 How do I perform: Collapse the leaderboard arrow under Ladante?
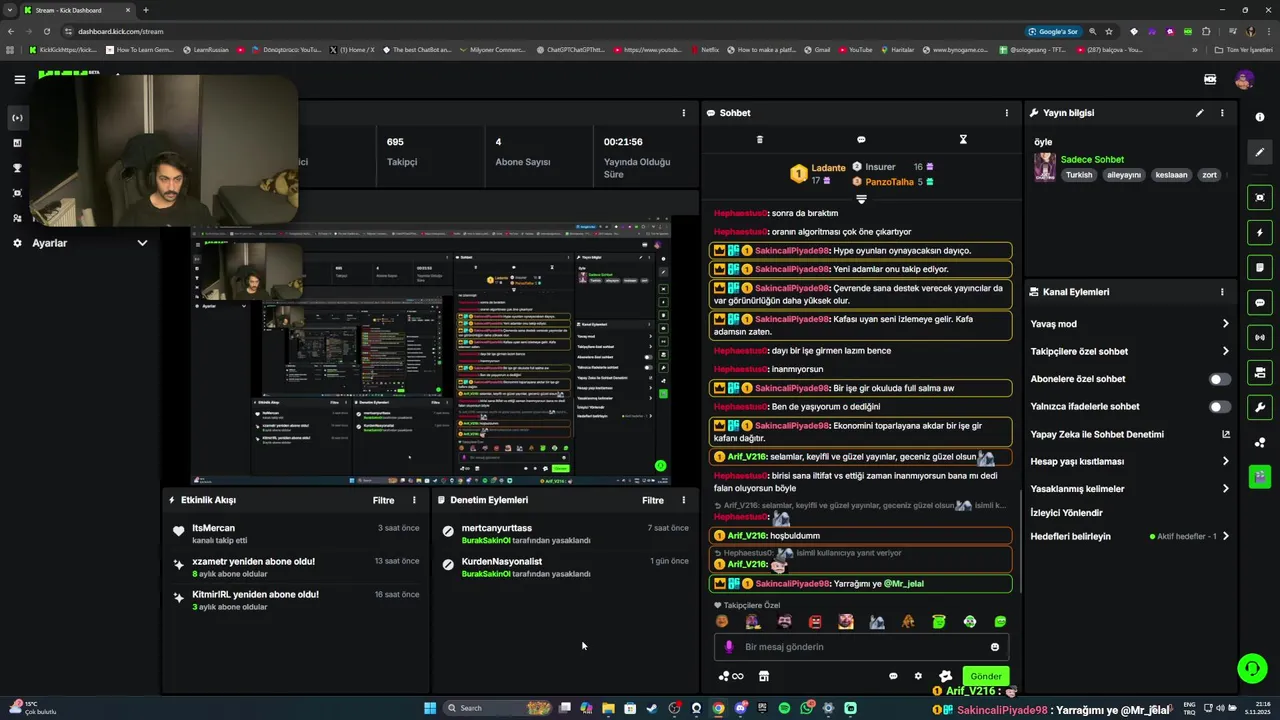coord(861,200)
